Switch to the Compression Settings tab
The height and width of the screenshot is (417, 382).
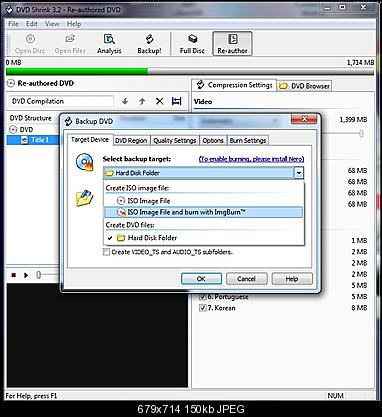click(234, 85)
